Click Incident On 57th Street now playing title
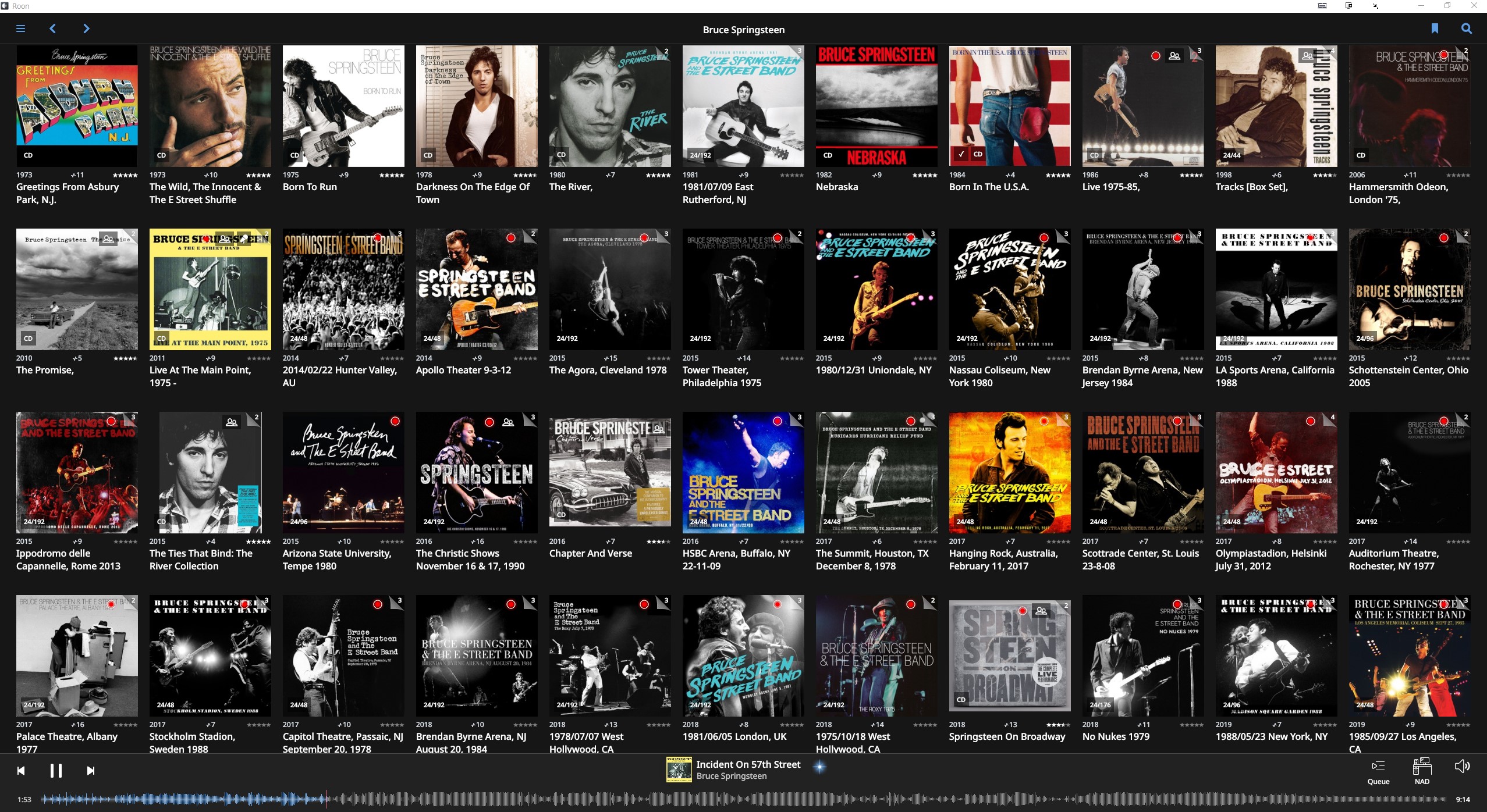Screen dimensions: 1487x812 [x=748, y=764]
